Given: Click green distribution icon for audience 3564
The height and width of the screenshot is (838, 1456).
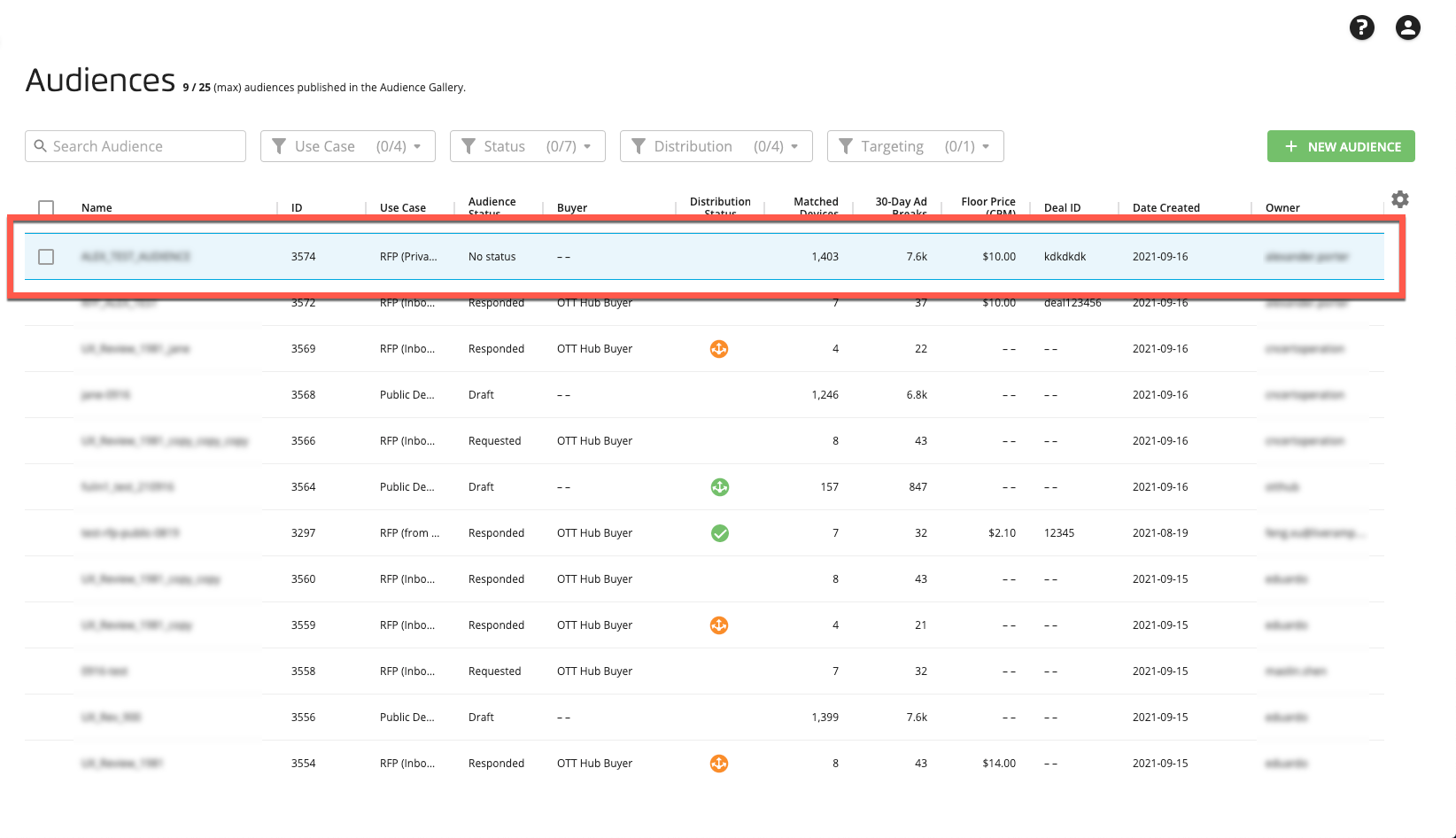Looking at the screenshot, I should (x=719, y=487).
